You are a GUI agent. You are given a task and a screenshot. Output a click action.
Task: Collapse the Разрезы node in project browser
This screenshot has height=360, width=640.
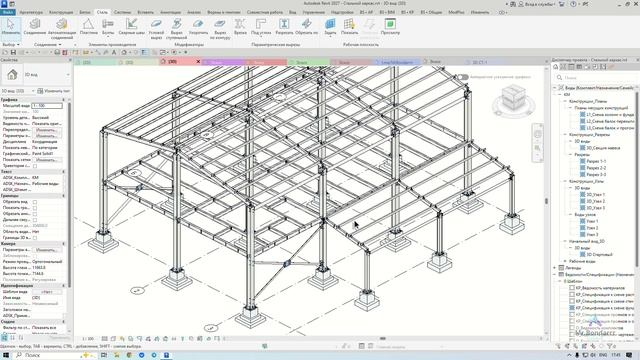(x=571, y=154)
